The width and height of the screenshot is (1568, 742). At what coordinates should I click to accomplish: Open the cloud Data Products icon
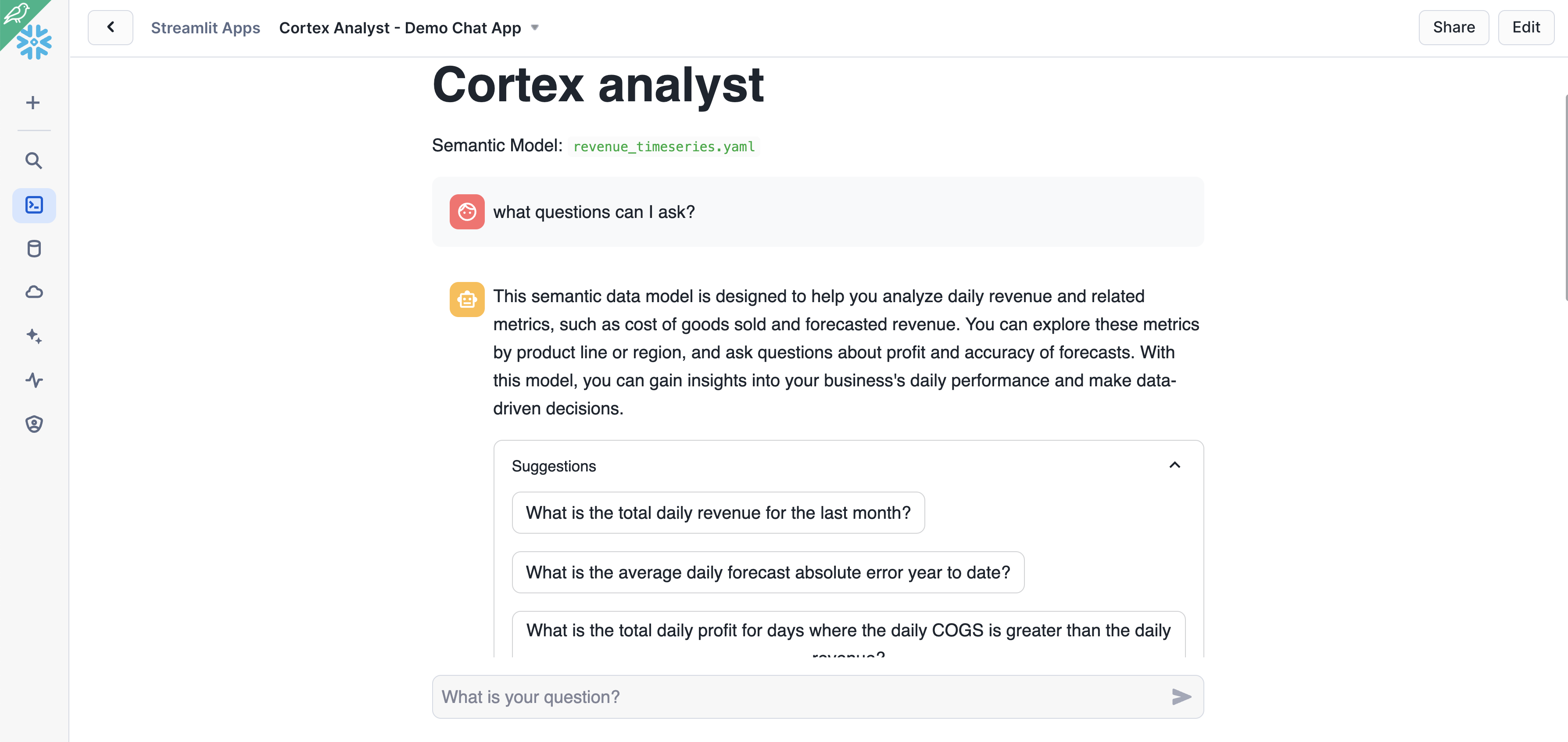[34, 293]
